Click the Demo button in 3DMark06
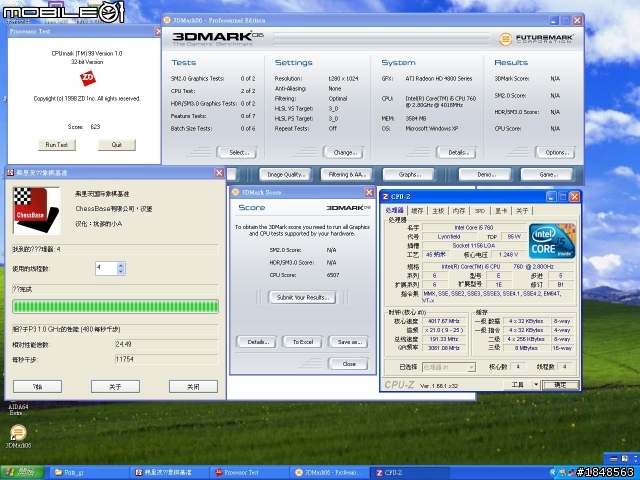The height and width of the screenshot is (480, 640). pyautogui.click(x=484, y=174)
